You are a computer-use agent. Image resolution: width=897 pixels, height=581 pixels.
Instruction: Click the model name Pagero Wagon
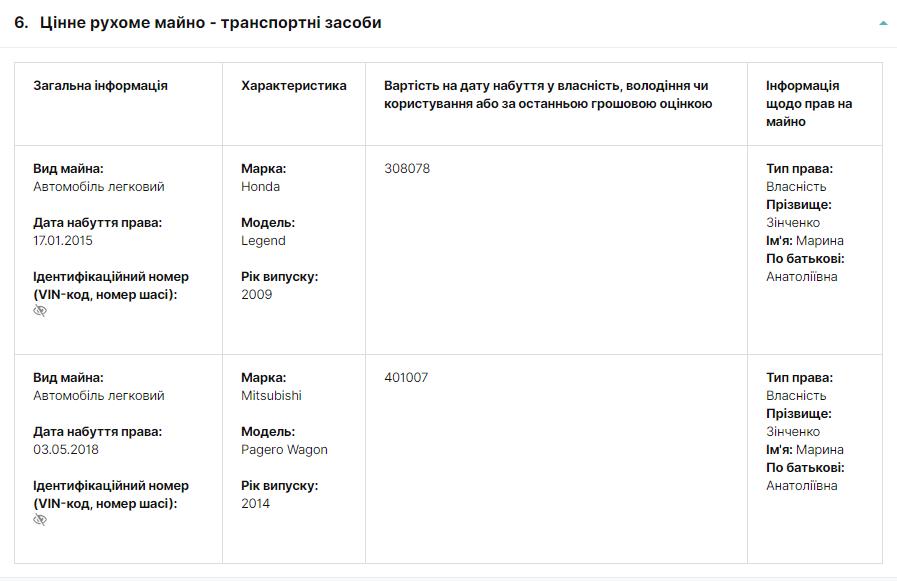284,450
